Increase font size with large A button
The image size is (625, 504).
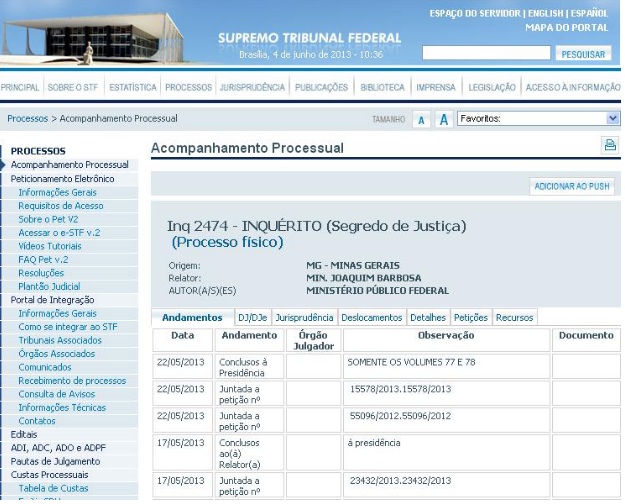[443, 120]
